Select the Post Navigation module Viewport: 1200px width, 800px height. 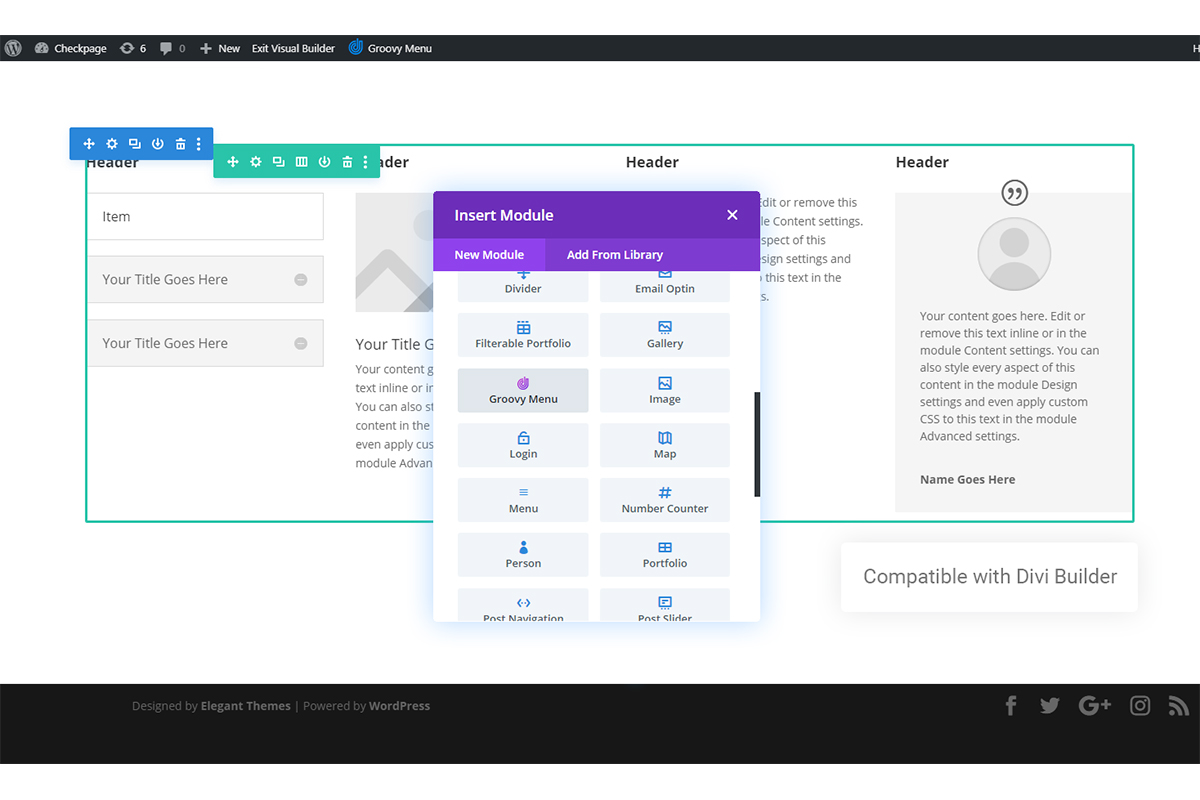tap(523, 605)
